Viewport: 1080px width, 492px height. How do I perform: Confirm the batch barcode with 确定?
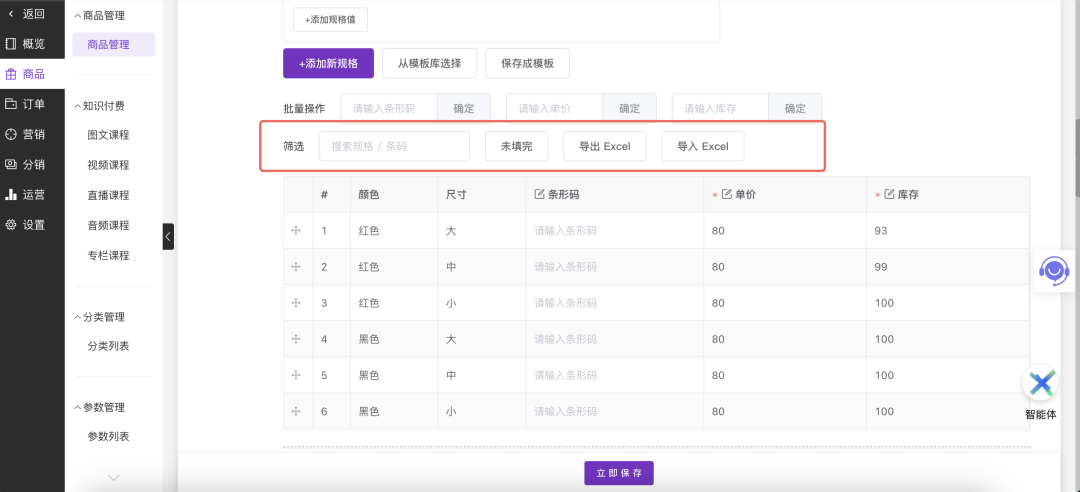[464, 108]
